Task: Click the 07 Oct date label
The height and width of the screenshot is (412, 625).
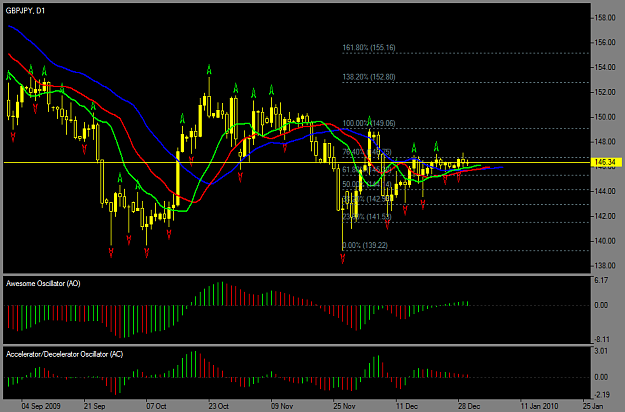Action: [156, 406]
